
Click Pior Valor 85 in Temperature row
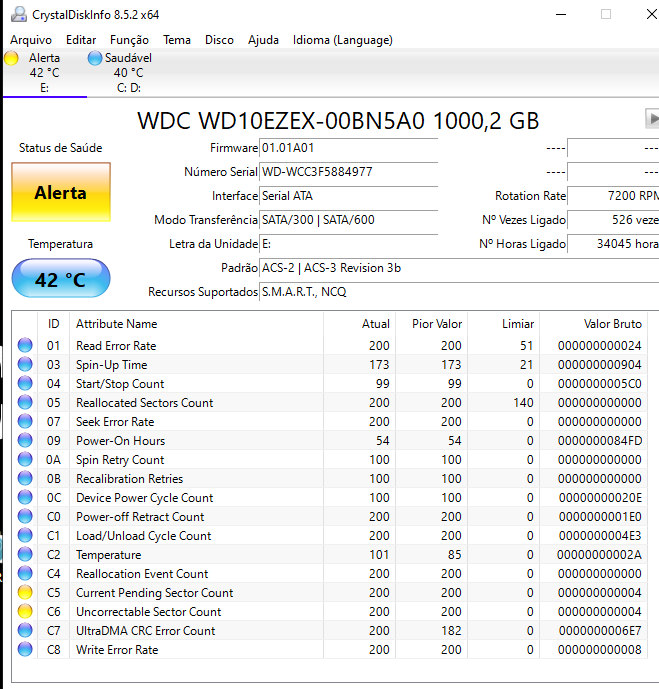(455, 555)
